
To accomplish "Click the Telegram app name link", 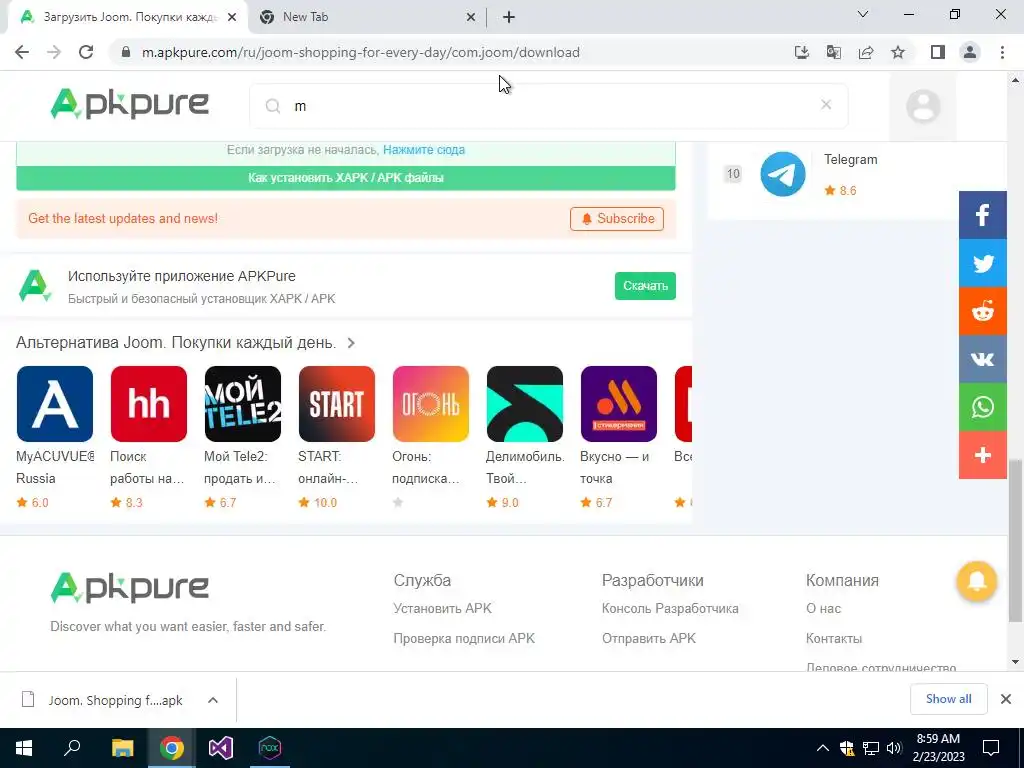I will [850, 159].
